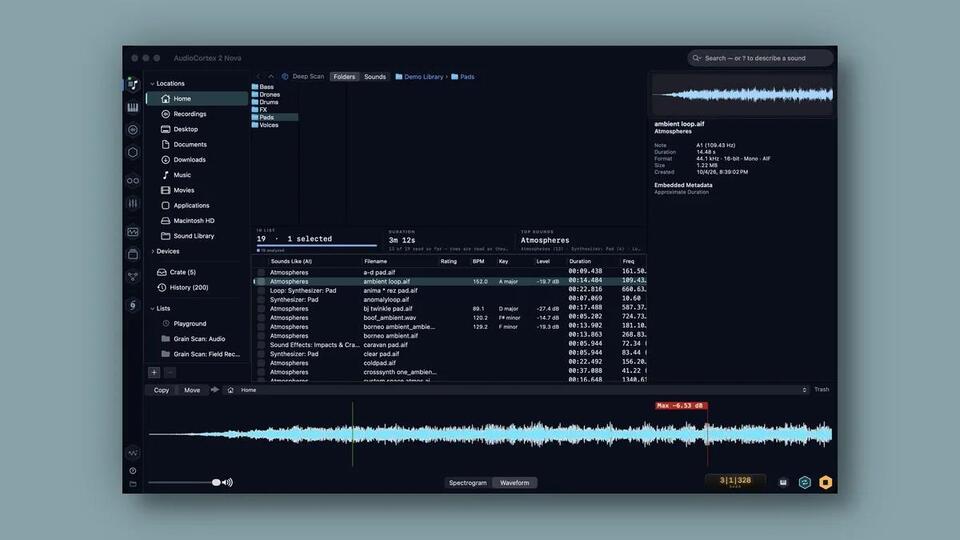
Task: Tick checkbox for anomalyloop.aif row
Action: tap(261, 299)
